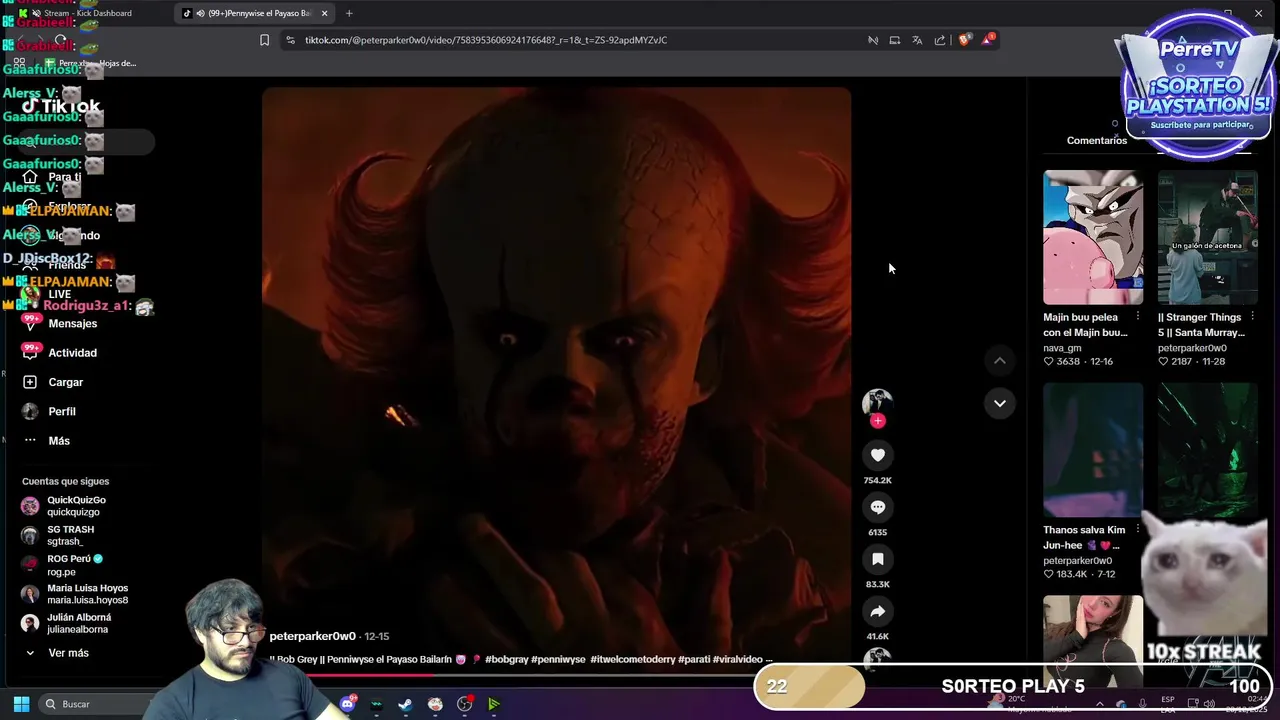Viewport: 1280px width, 720px height.
Task: Follow peterparker0w0 with the red plus badge
Action: 877,421
